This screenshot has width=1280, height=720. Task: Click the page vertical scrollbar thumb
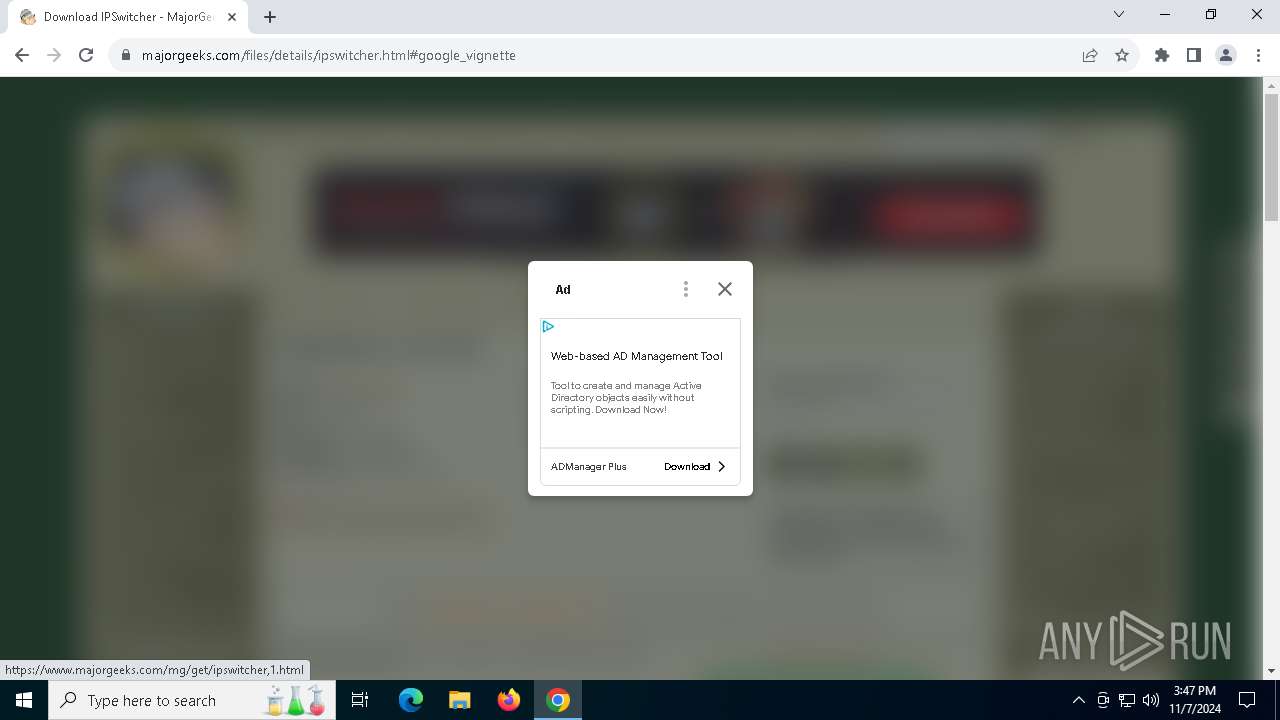click(x=1271, y=157)
